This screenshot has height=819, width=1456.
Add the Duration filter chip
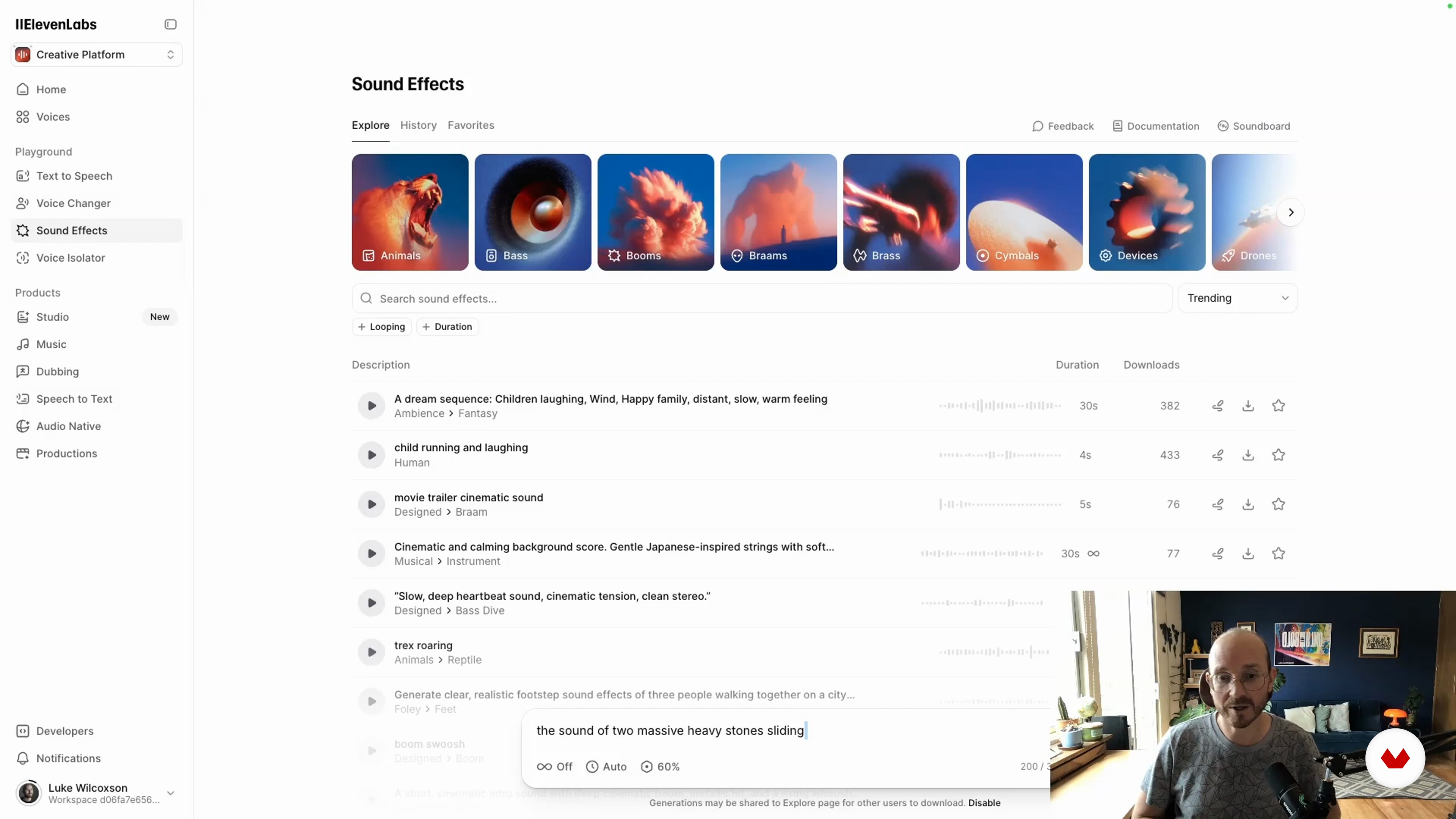[447, 327]
